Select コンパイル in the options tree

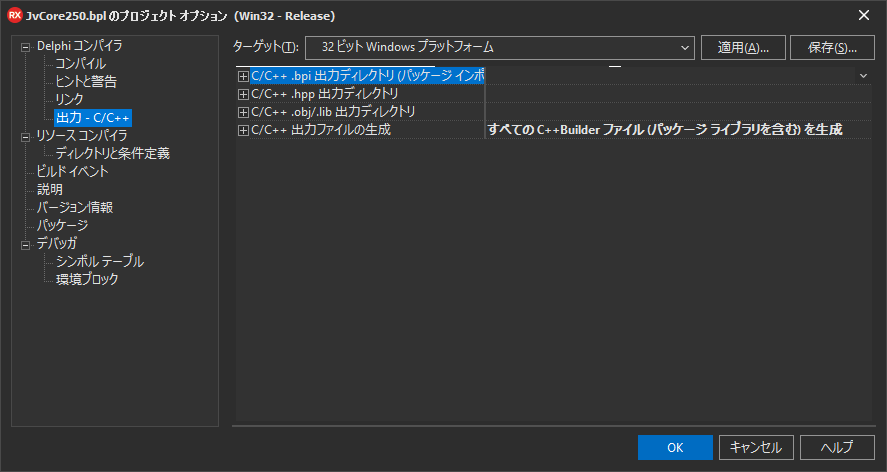click(x=80, y=63)
